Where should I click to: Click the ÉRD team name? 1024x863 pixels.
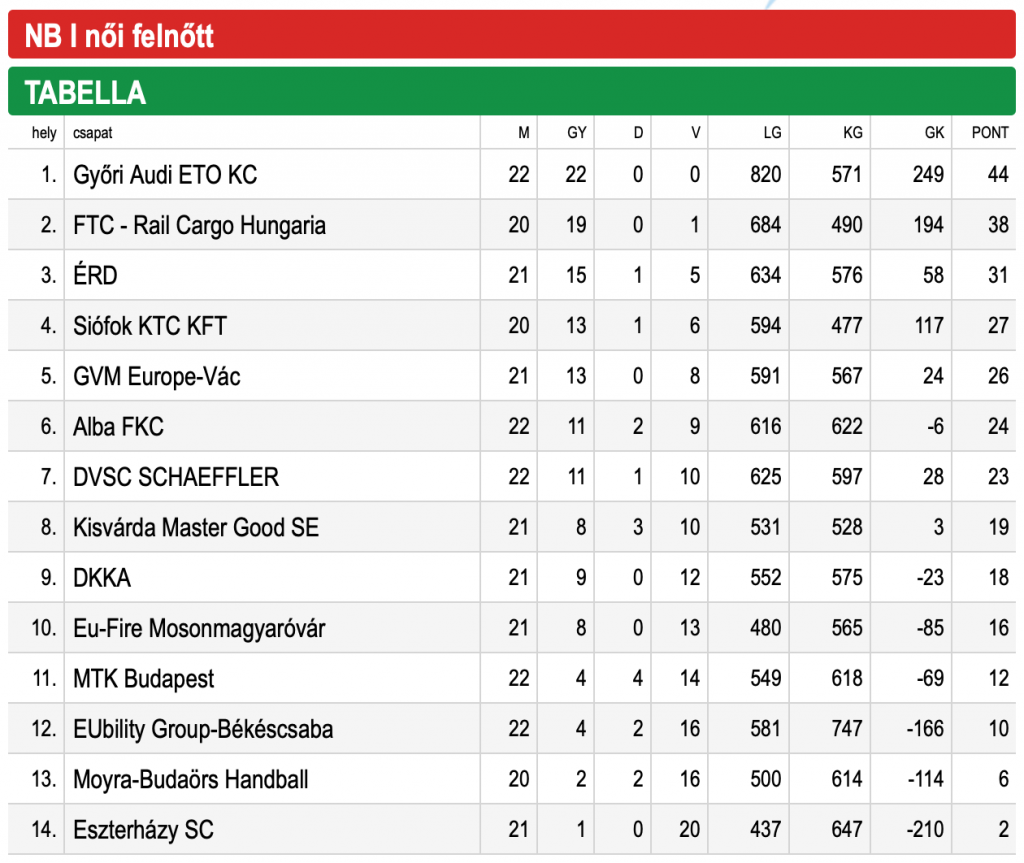tap(95, 275)
